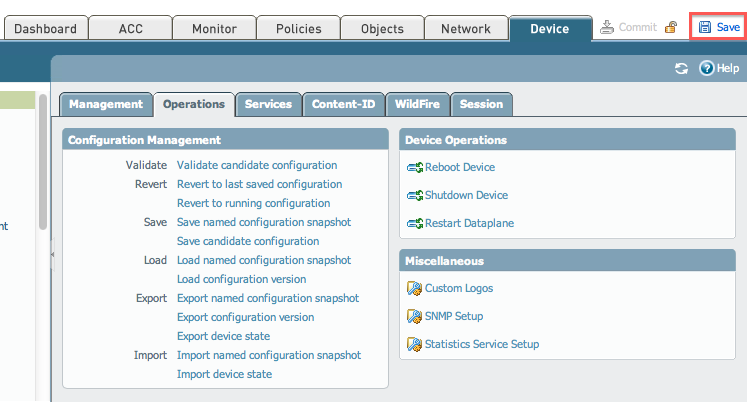Viewport: 747px width, 402px height.
Task: Switch to the Policies tab
Action: [x=298, y=29]
